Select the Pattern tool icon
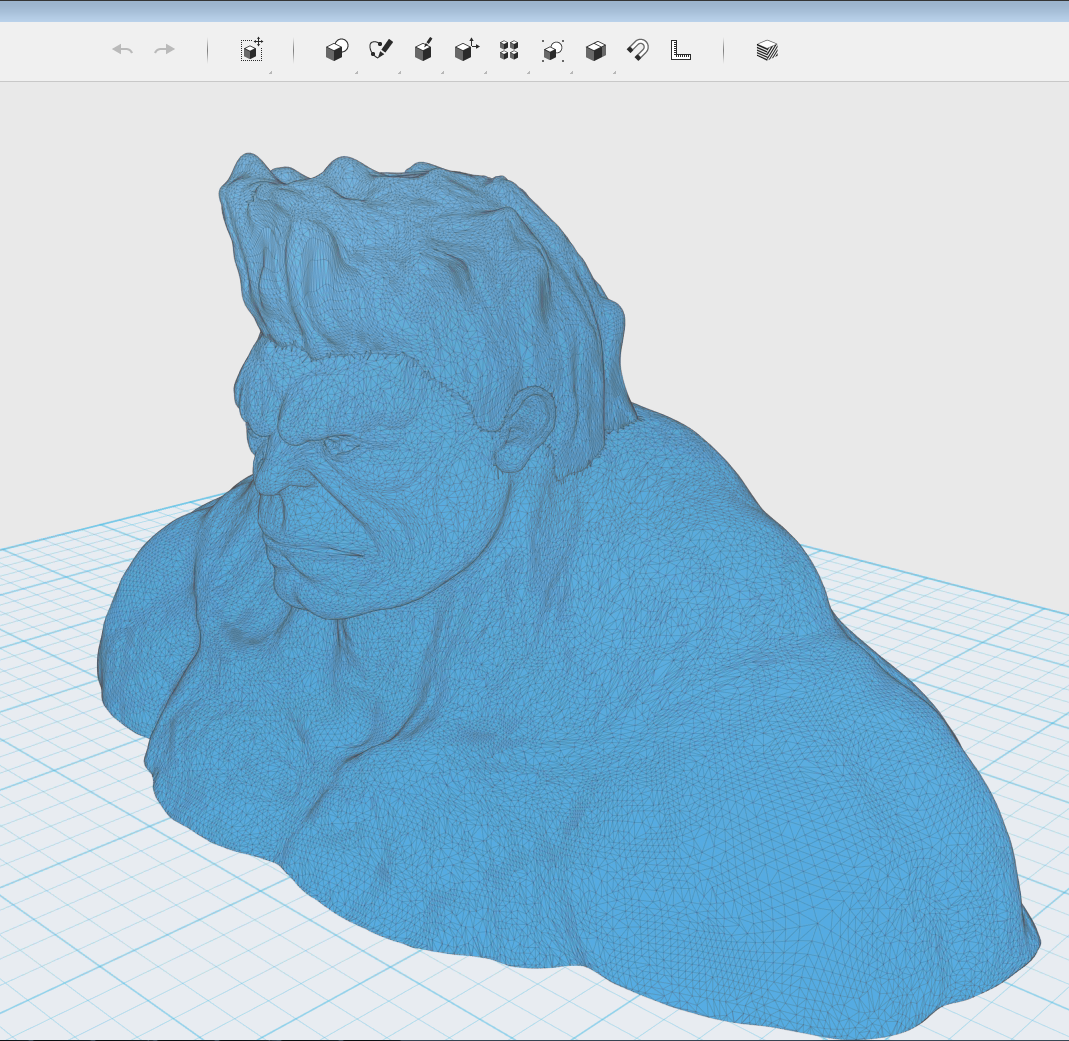This screenshot has height=1041, width=1069. (x=509, y=50)
